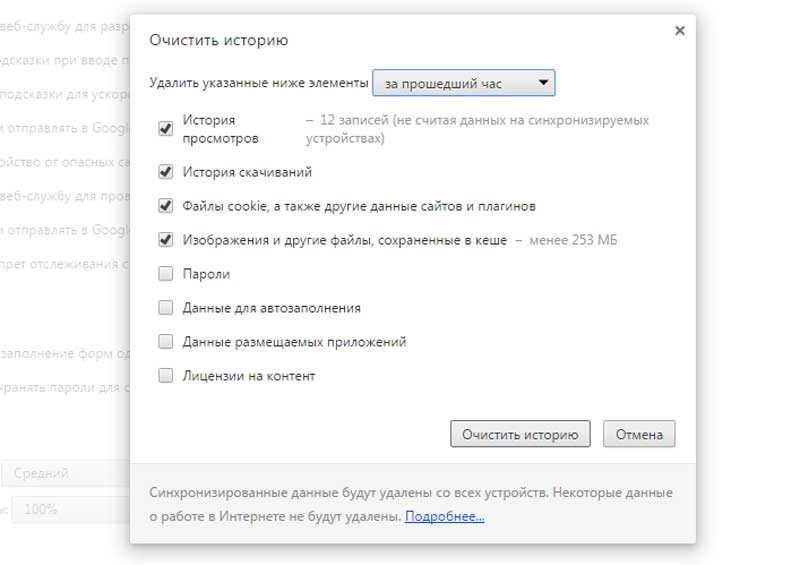
Task: Open the dimmed Средний font size dropdown
Action: pyautogui.click(x=65, y=474)
